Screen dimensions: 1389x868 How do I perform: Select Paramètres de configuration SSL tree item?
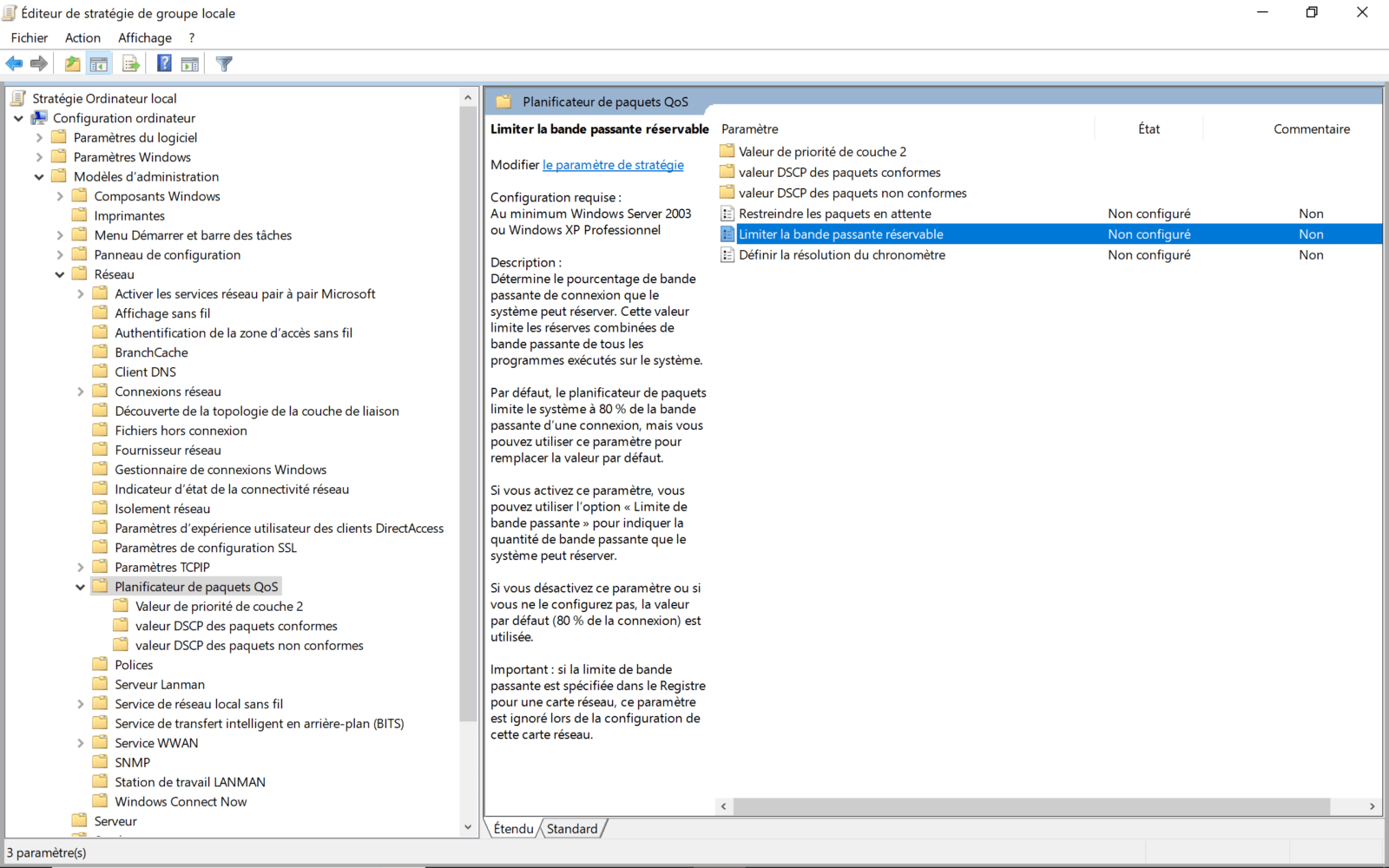tap(206, 548)
